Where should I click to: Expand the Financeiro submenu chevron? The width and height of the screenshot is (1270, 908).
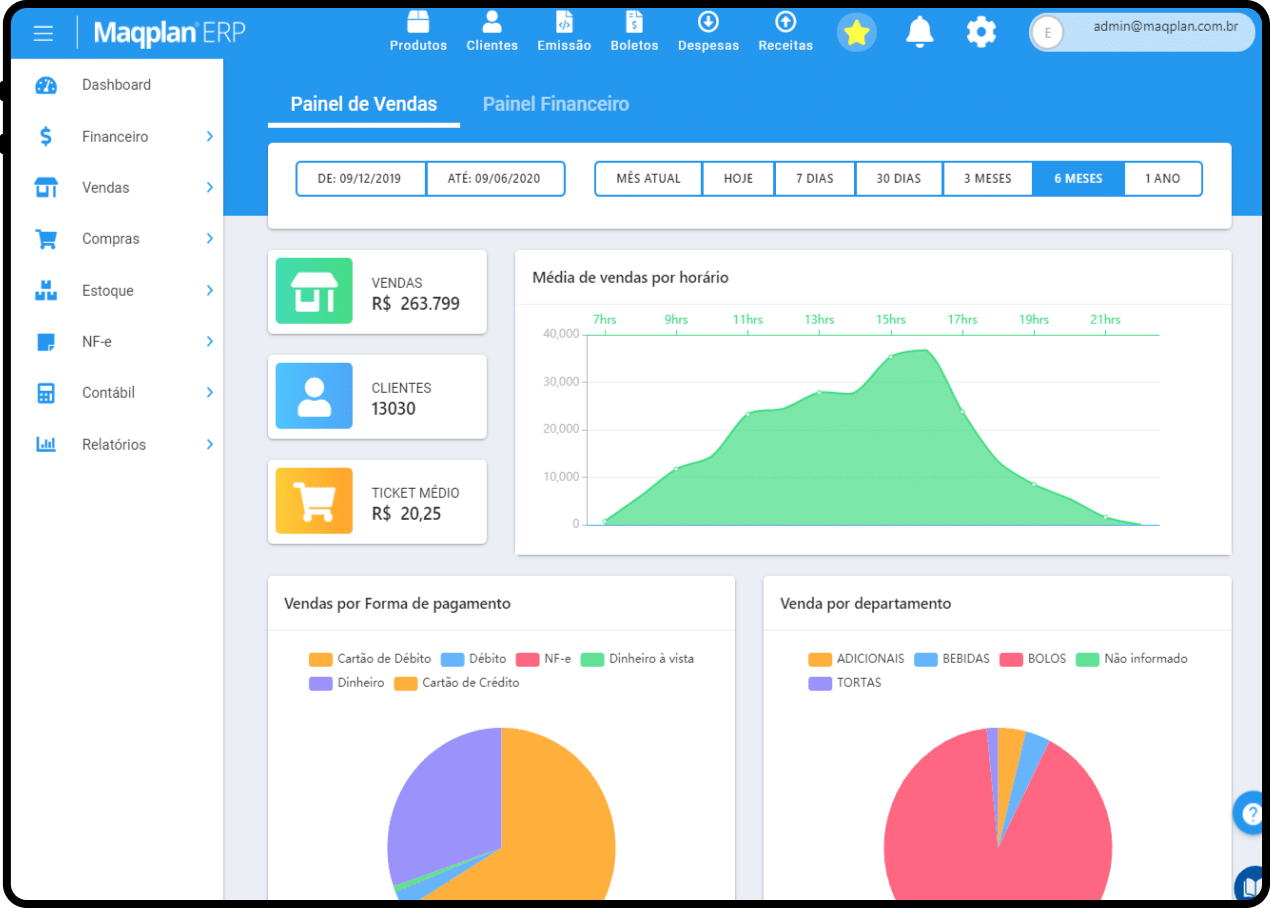(210, 136)
